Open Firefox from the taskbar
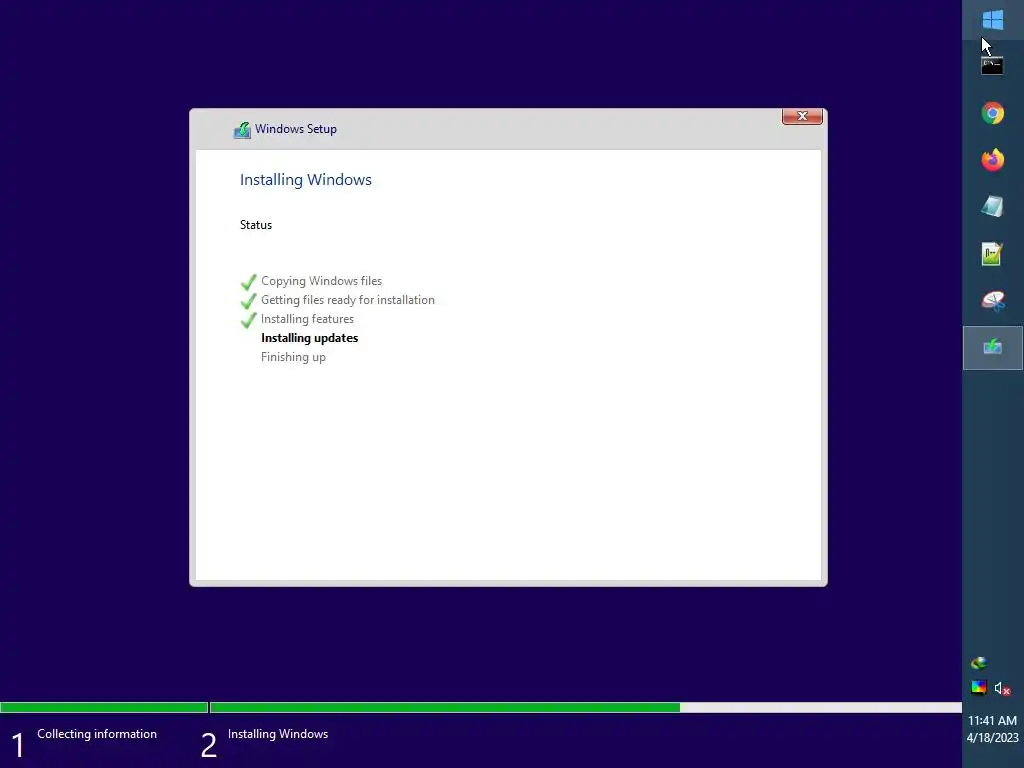 coord(993,160)
